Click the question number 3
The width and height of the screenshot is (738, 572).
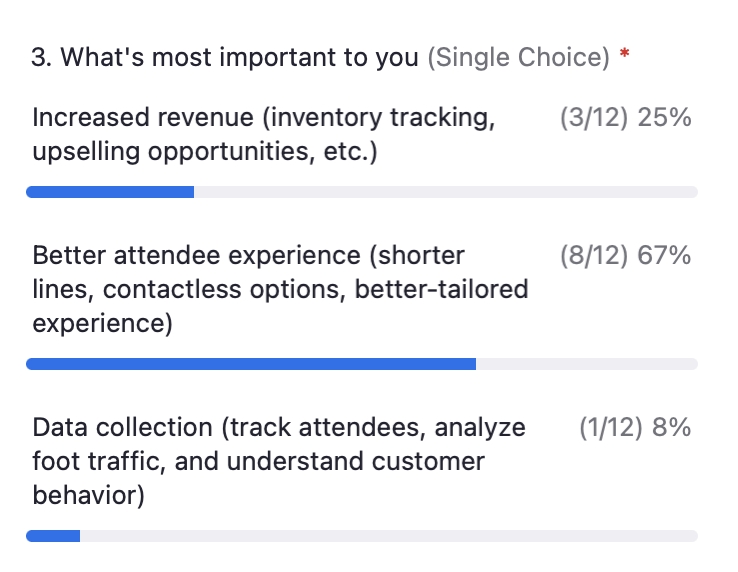pyautogui.click(x=41, y=57)
